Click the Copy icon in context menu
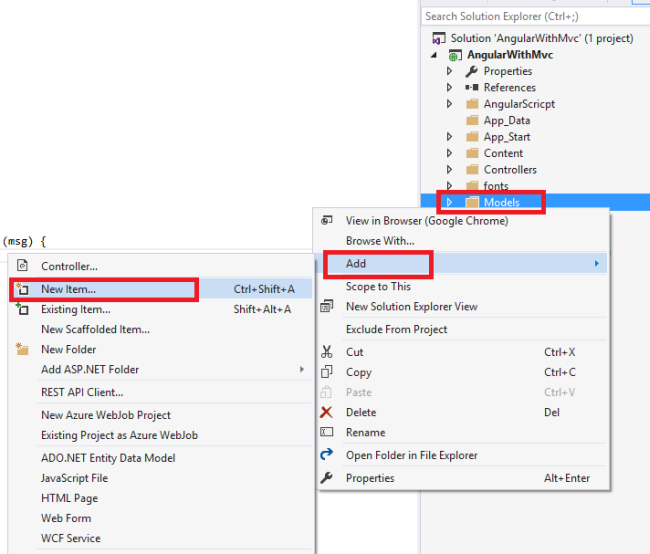 click(x=327, y=372)
